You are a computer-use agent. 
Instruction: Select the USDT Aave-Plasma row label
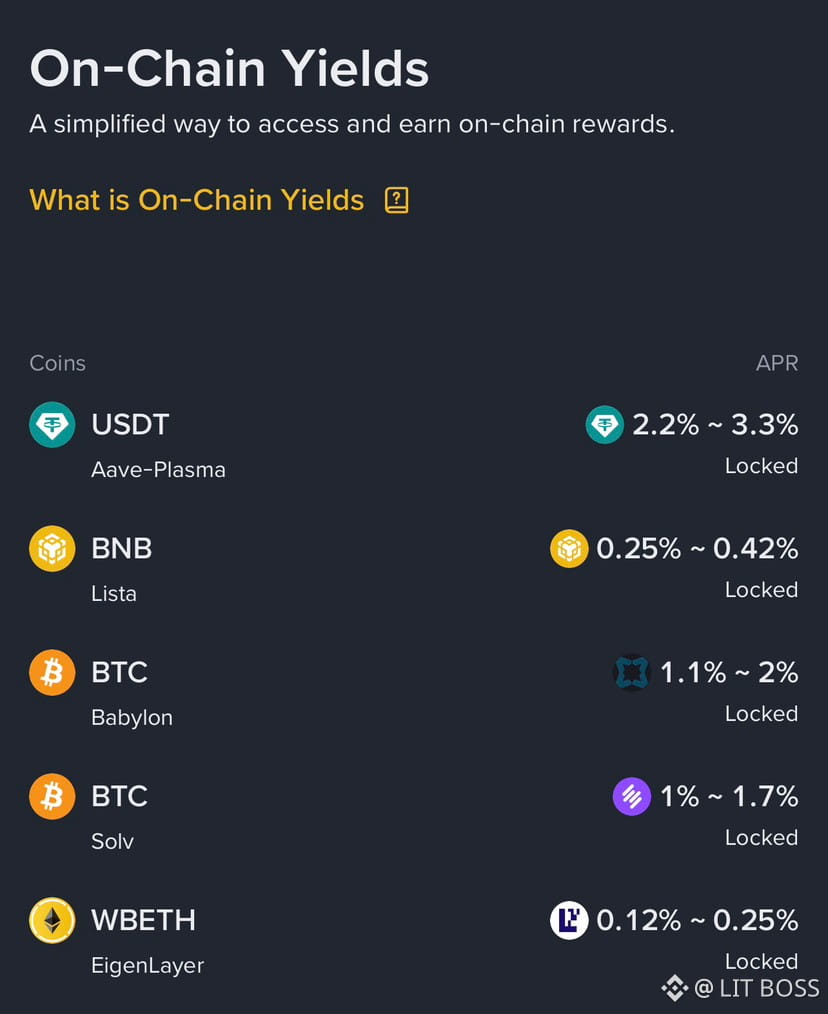point(158,469)
